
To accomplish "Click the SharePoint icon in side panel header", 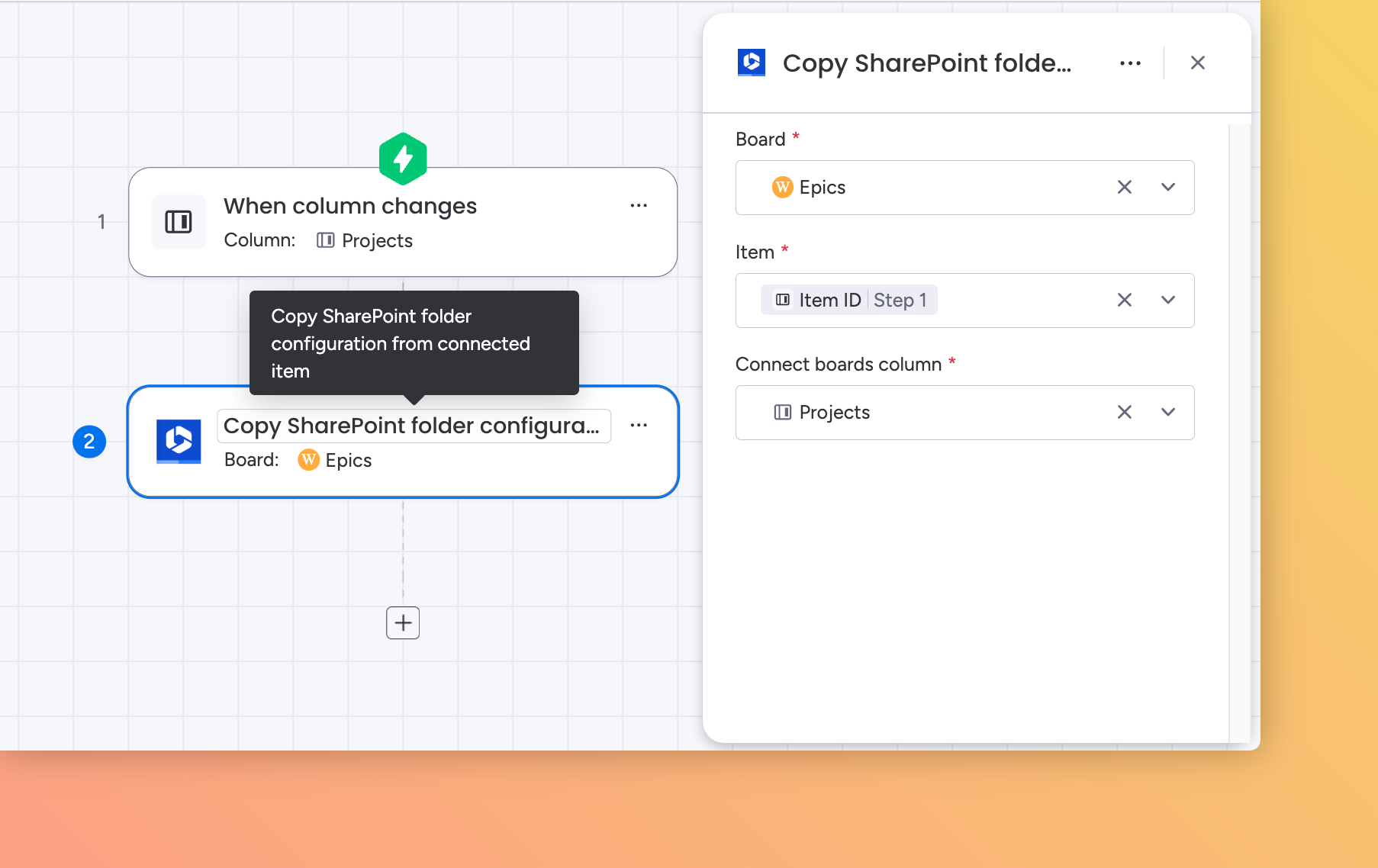I will (752, 63).
